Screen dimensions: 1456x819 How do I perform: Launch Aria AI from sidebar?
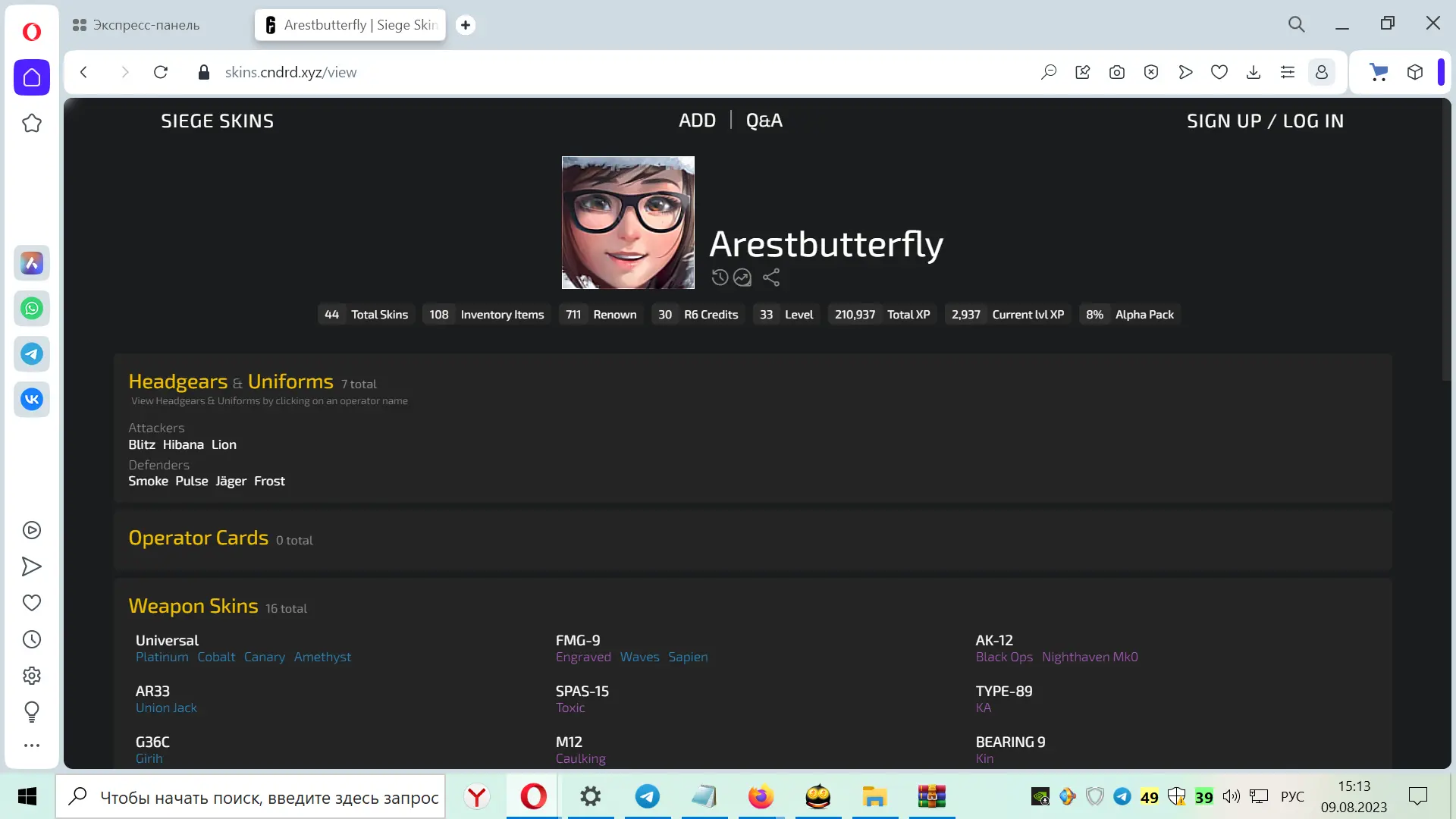pyautogui.click(x=32, y=263)
